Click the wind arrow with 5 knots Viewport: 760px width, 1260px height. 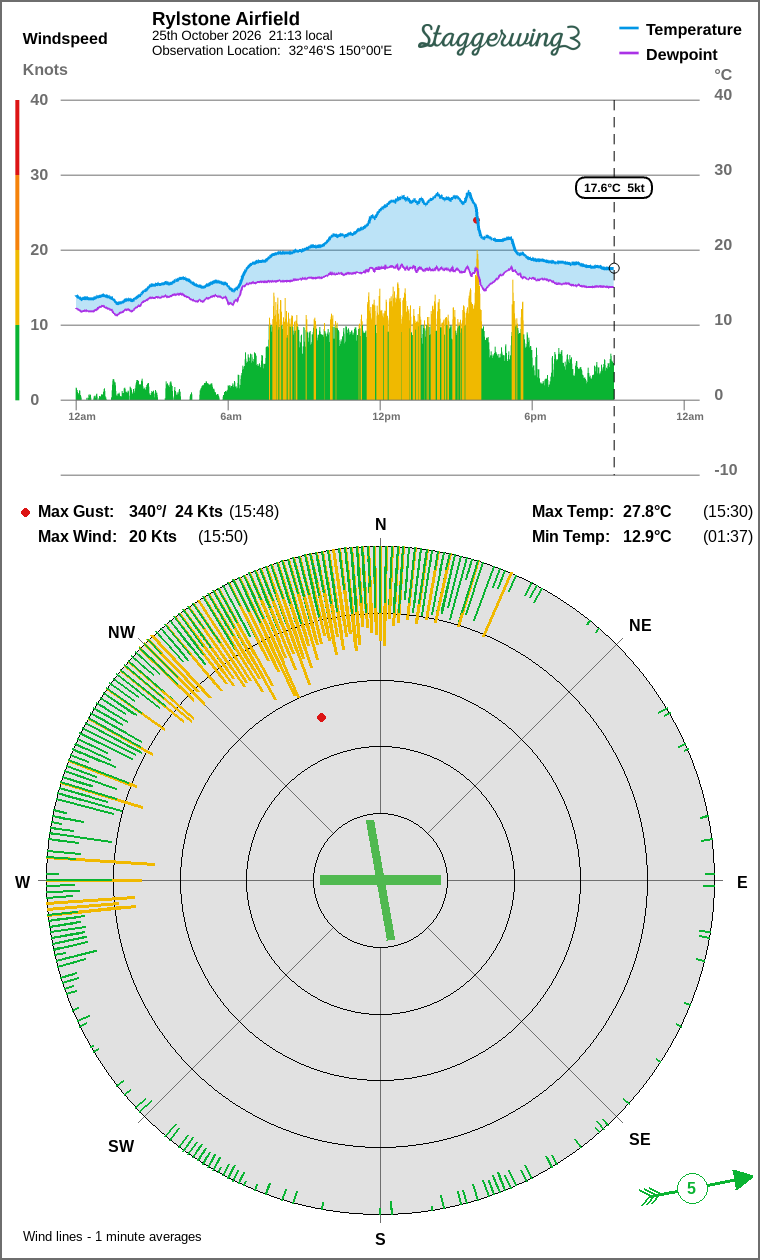tap(696, 1187)
